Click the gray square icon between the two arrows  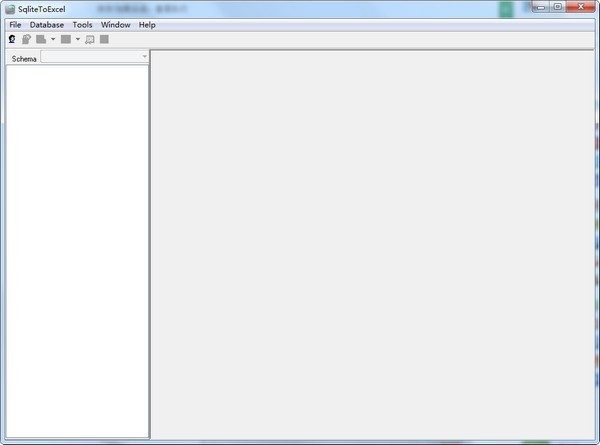pos(65,39)
